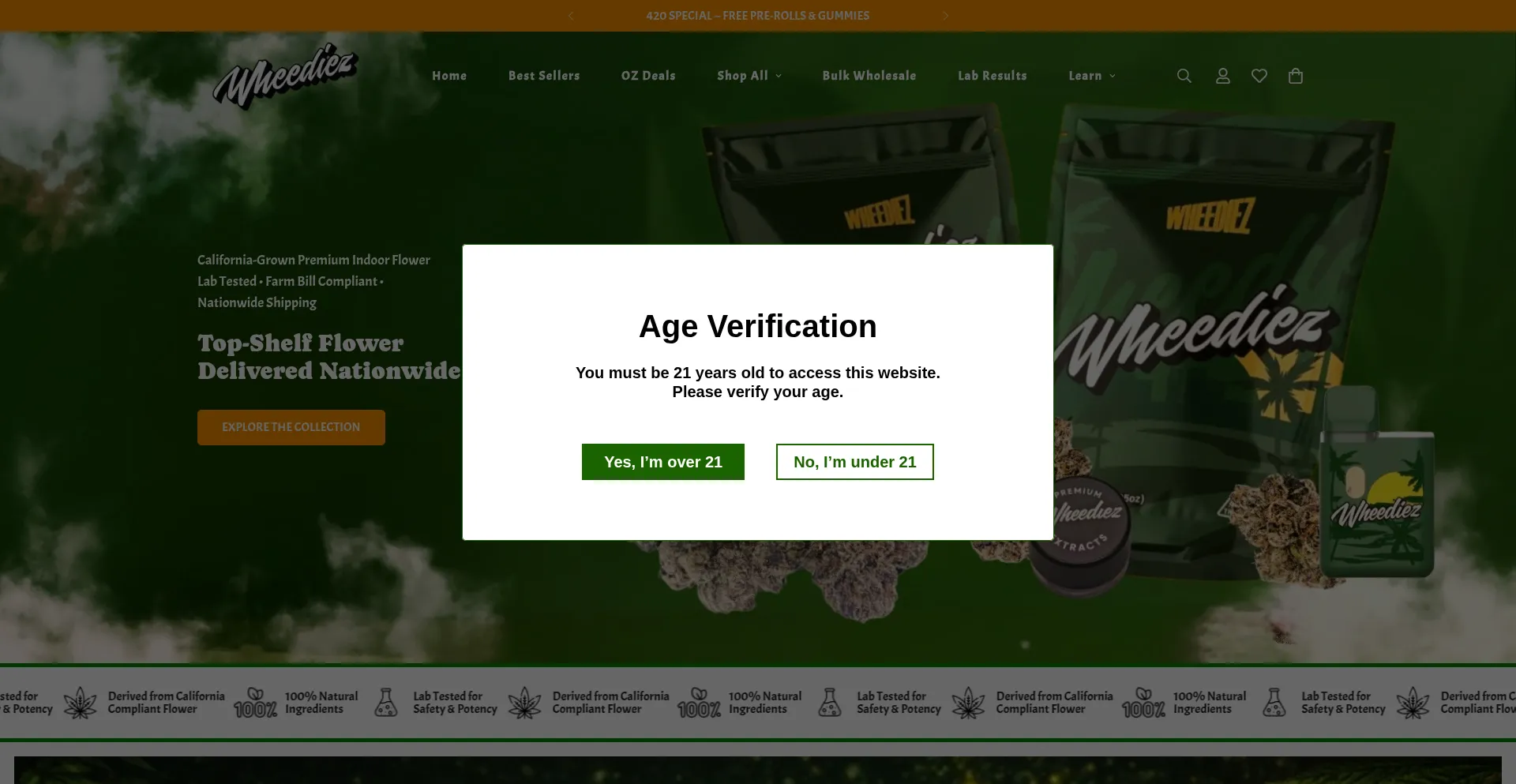The width and height of the screenshot is (1516, 784).
Task: Open the search icon in header
Action: coord(1184,76)
